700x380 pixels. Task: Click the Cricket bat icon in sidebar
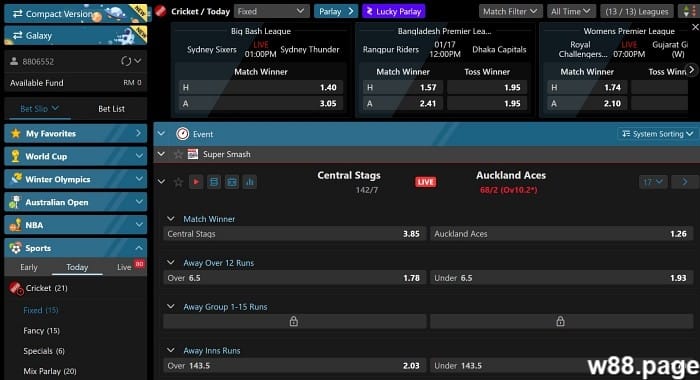click(16, 288)
